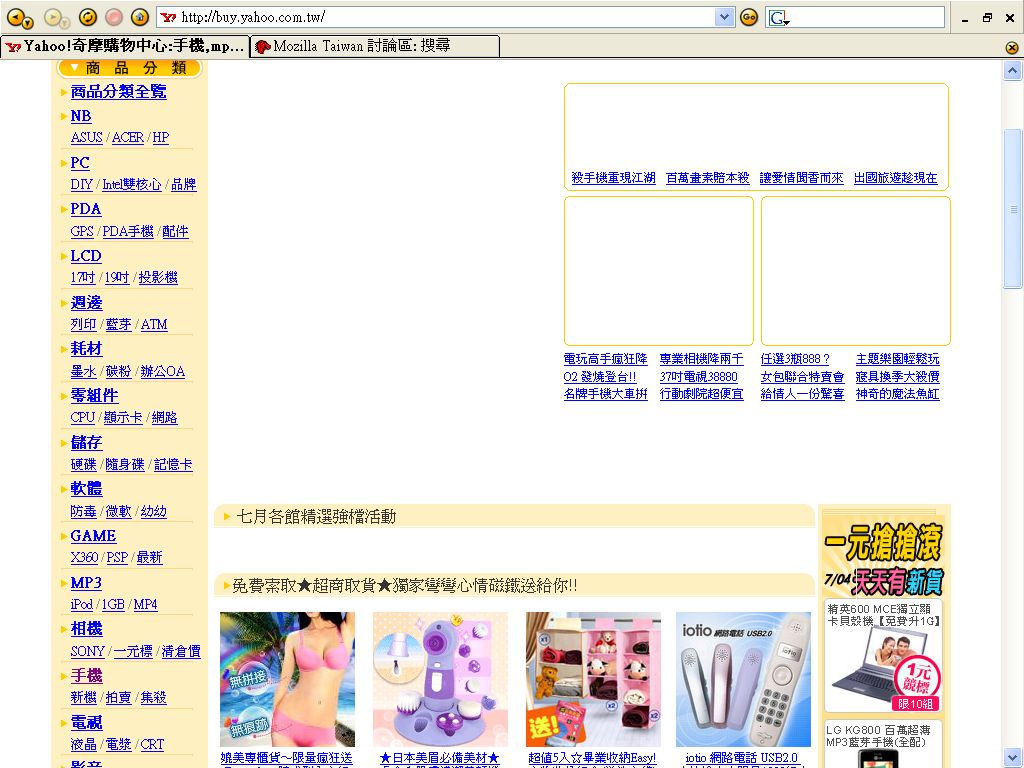The width and height of the screenshot is (1024, 768).
Task: Click the vertical scrollbar down arrow
Action: click(x=1012, y=757)
